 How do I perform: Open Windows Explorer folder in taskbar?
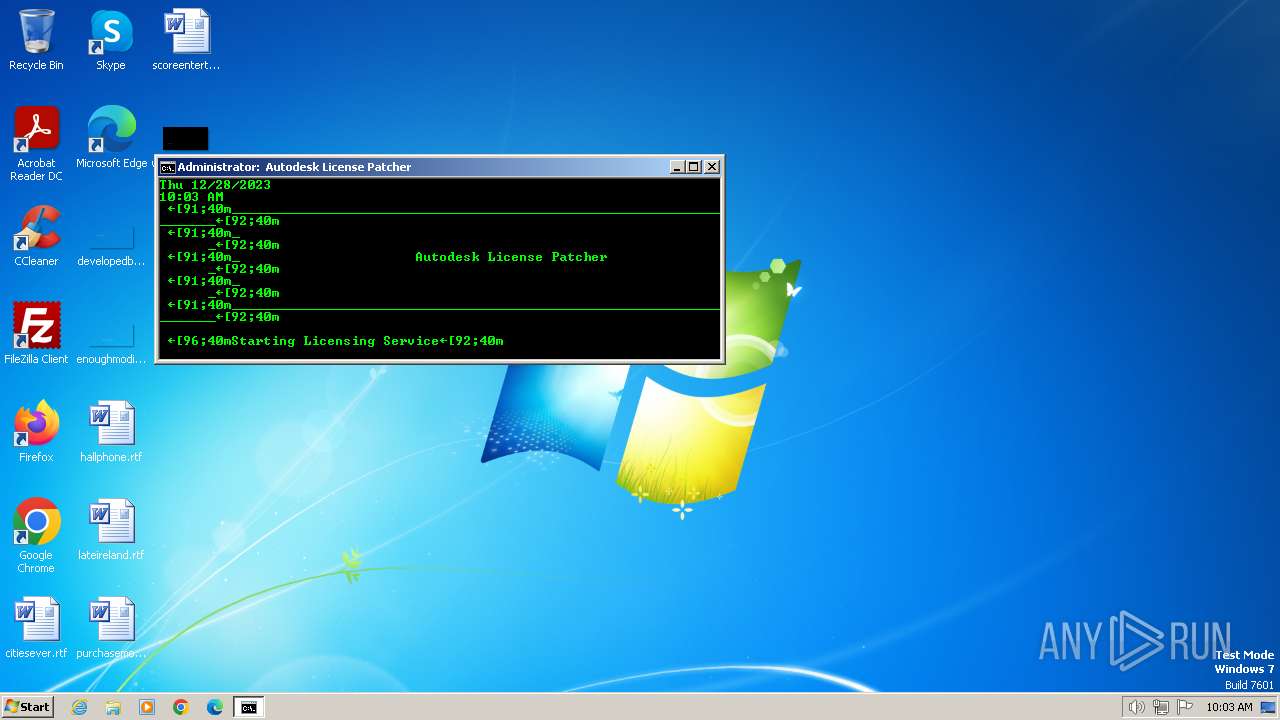[113, 707]
